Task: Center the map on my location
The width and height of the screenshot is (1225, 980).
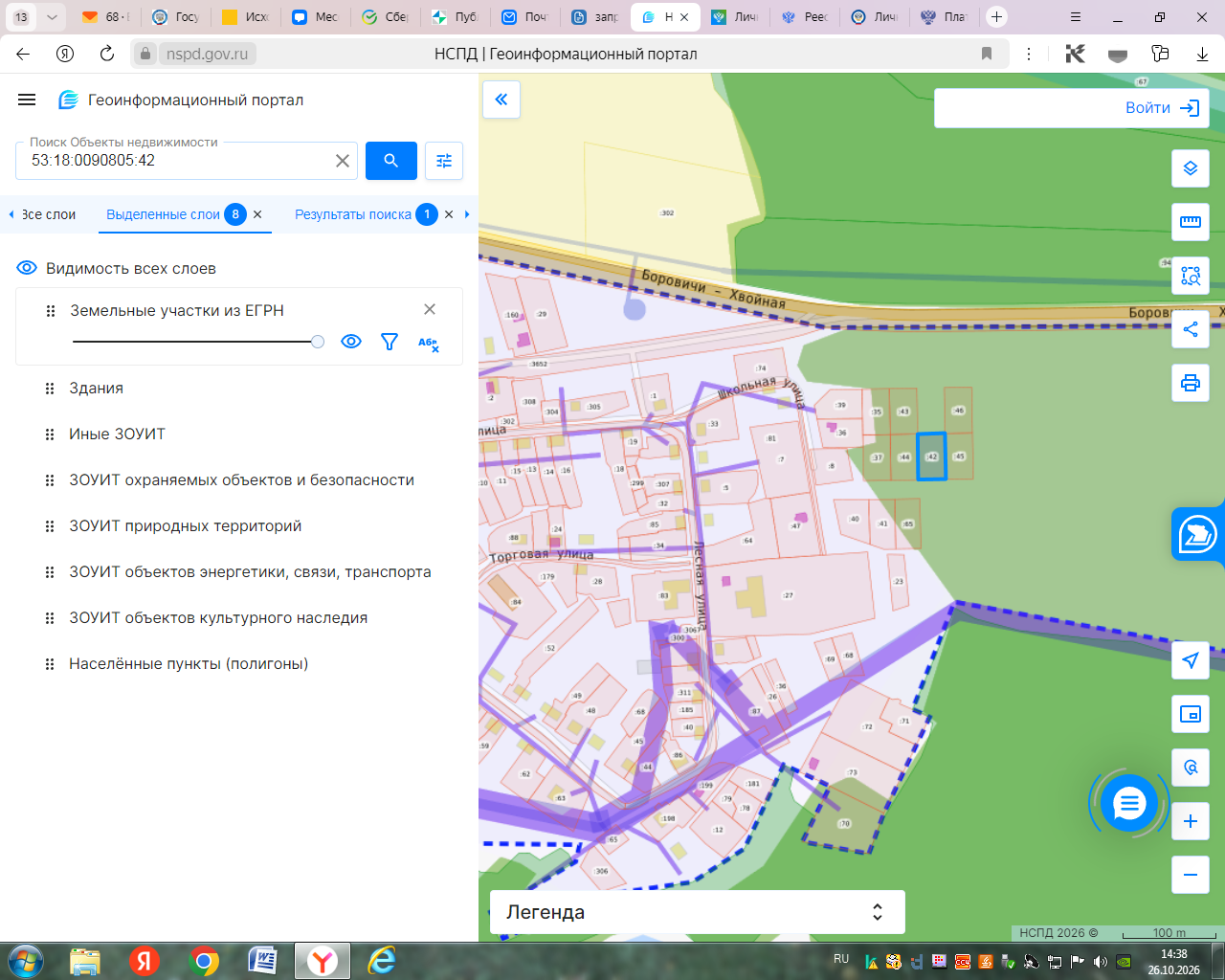Action: [x=1191, y=660]
